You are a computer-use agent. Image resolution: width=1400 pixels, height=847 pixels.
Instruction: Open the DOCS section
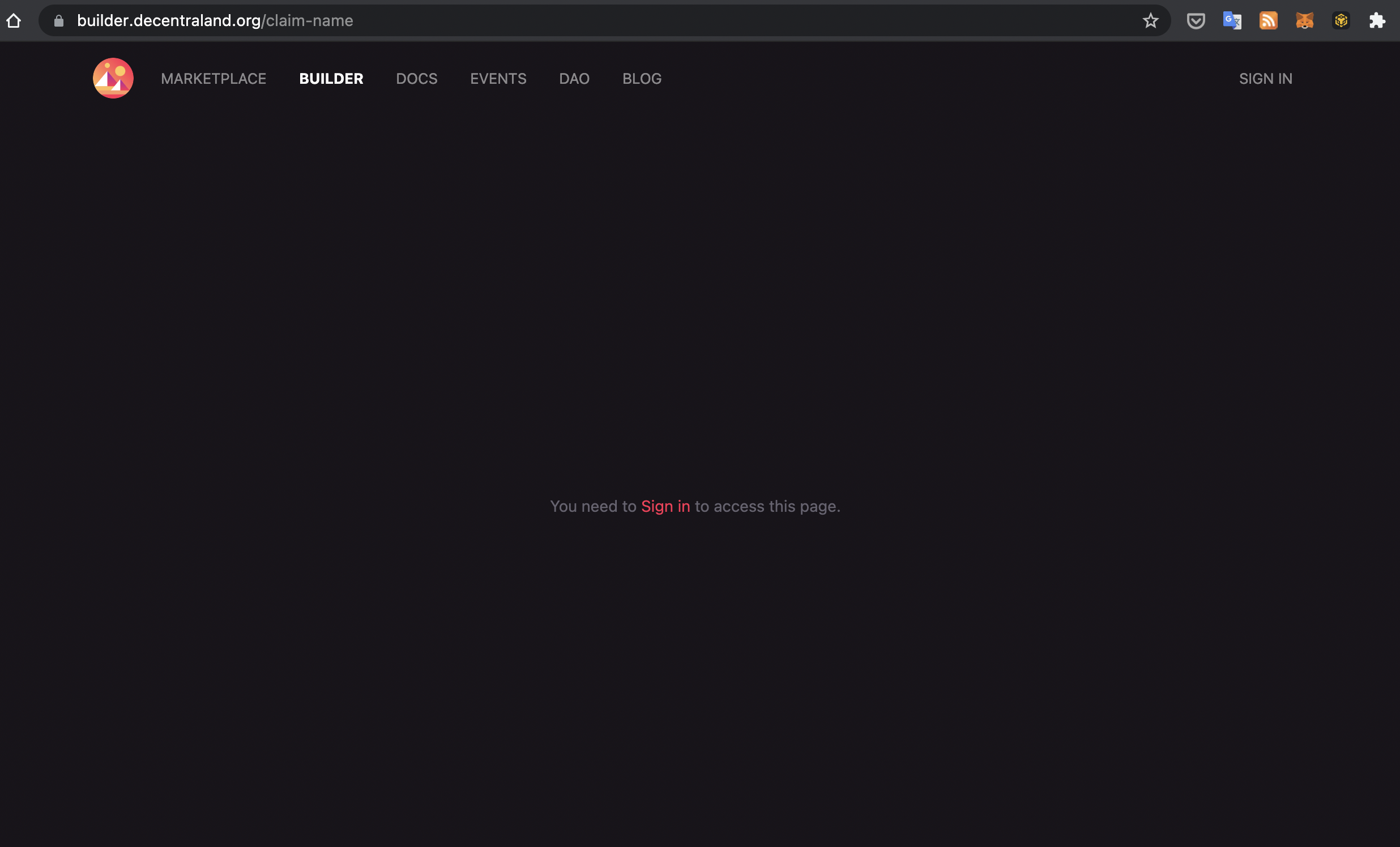coord(416,78)
